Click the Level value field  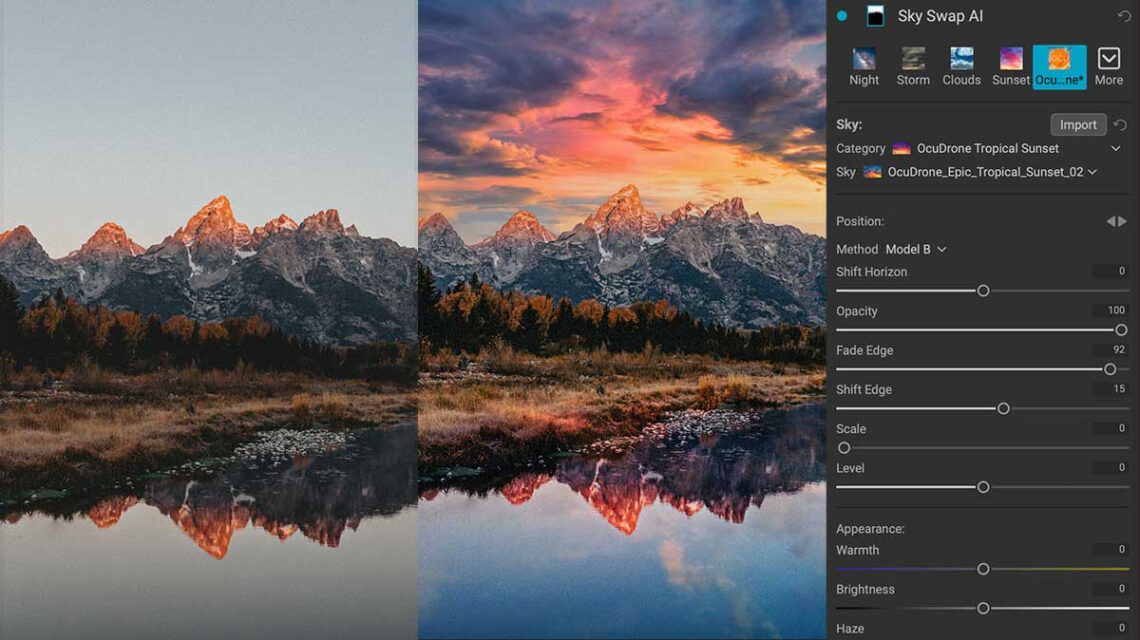click(x=1110, y=468)
